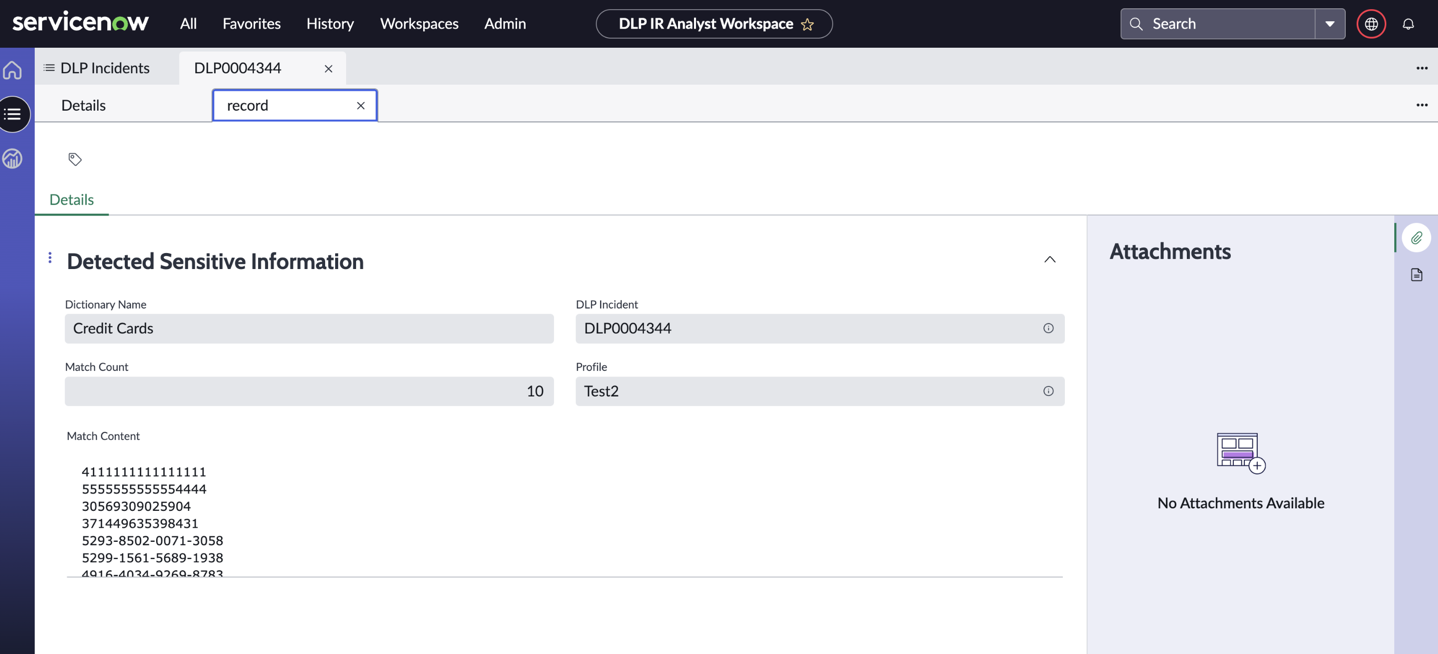Viewport: 1438px width, 654px height.
Task: Show info for the Profile reference
Action: coord(1048,391)
